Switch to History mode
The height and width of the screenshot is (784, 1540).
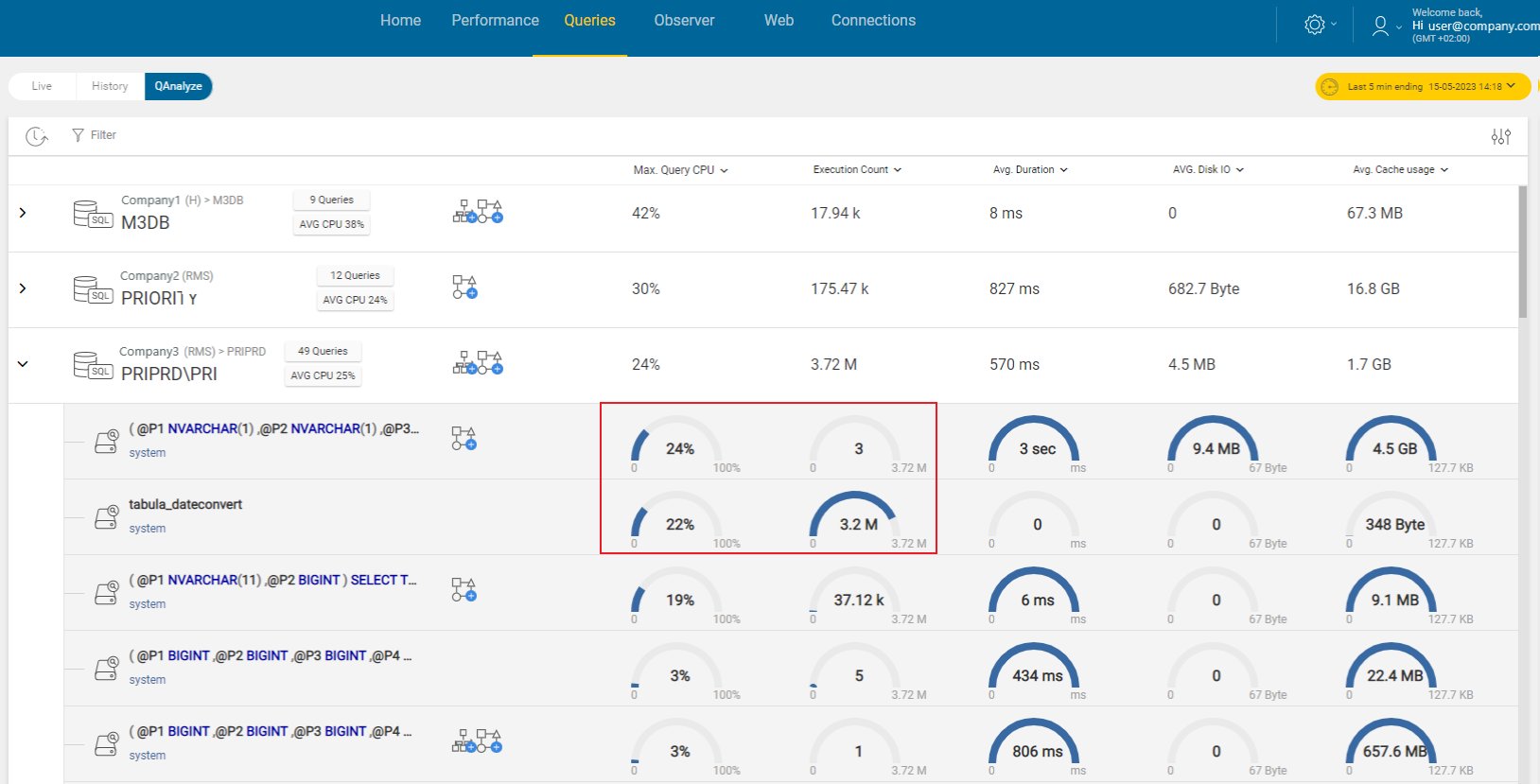110,86
